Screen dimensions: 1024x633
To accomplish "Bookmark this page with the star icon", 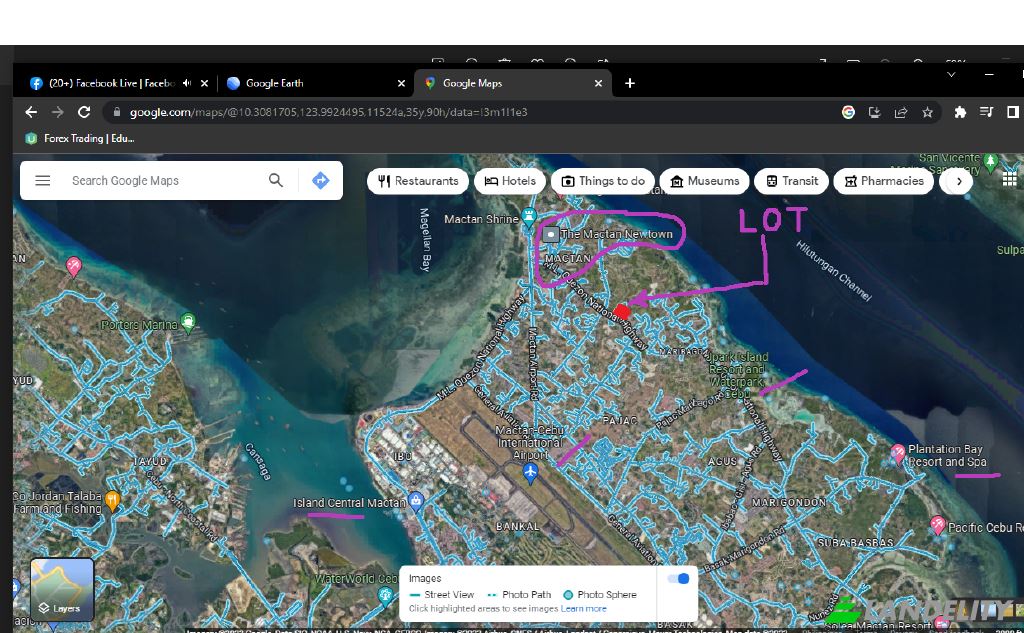I will pos(927,112).
